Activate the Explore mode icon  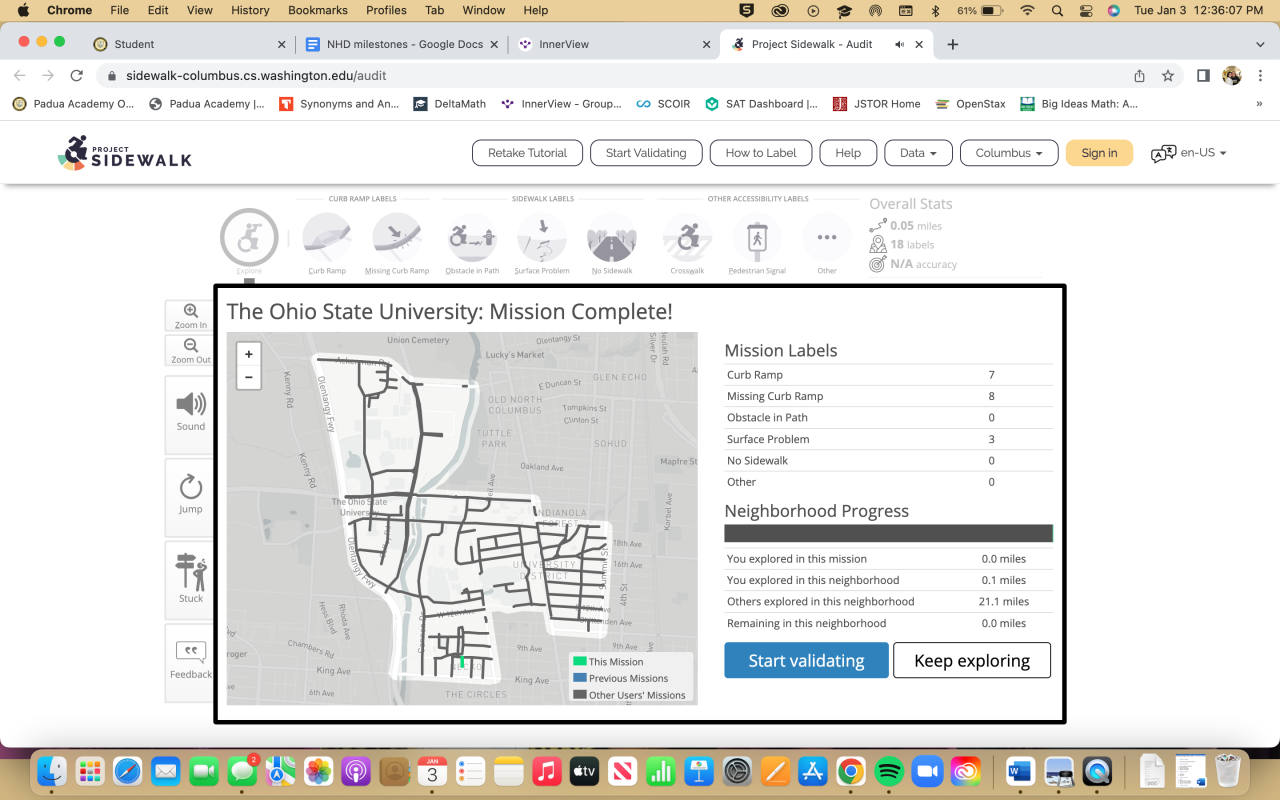[x=249, y=238]
